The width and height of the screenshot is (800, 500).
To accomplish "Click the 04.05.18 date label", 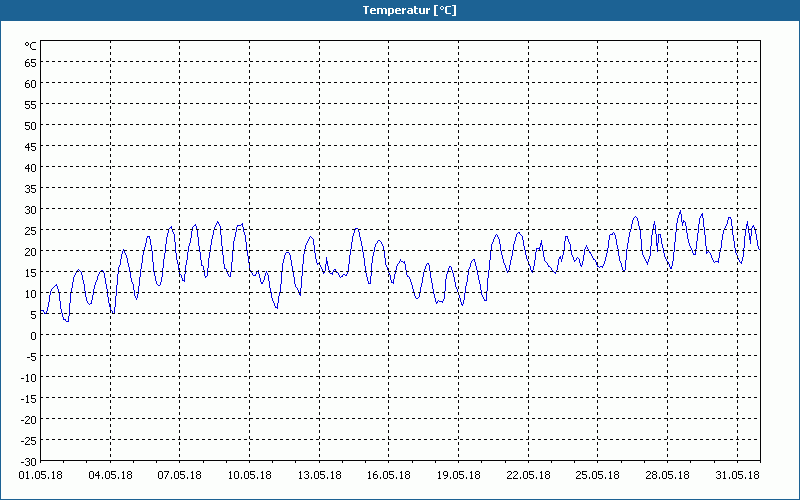I will pyautogui.click(x=110, y=476).
